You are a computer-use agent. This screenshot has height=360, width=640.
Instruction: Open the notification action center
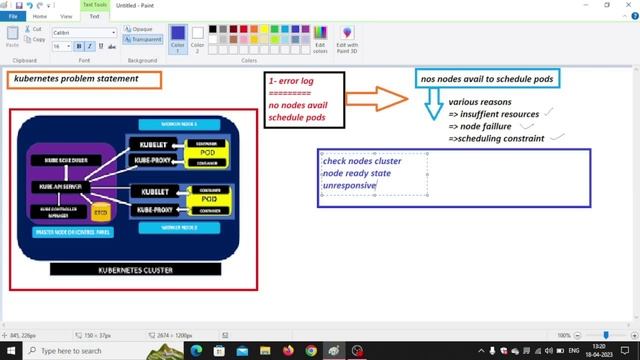click(625, 351)
